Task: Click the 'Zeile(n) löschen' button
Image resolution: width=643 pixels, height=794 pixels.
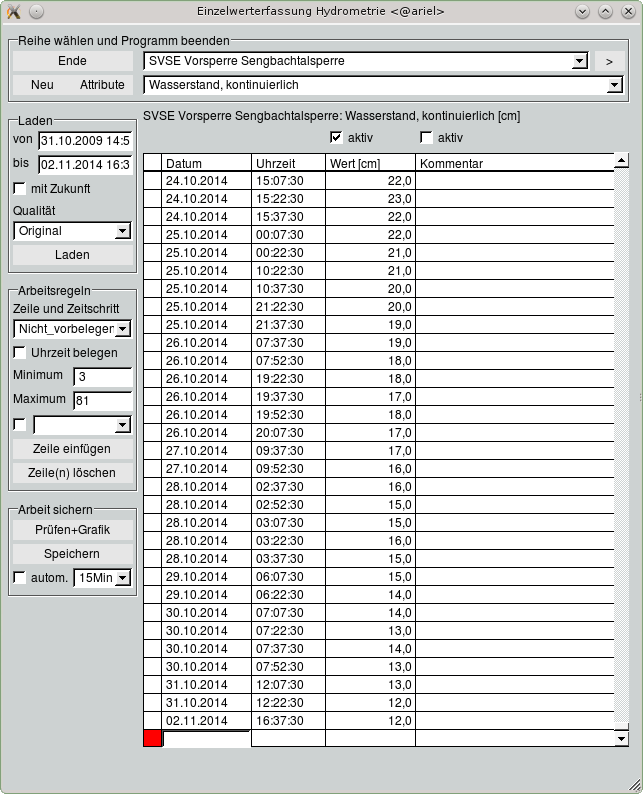Action: (72, 472)
